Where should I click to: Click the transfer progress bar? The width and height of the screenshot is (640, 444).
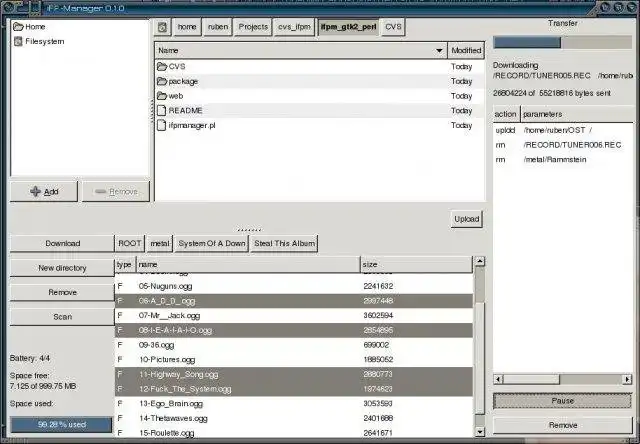[562, 42]
